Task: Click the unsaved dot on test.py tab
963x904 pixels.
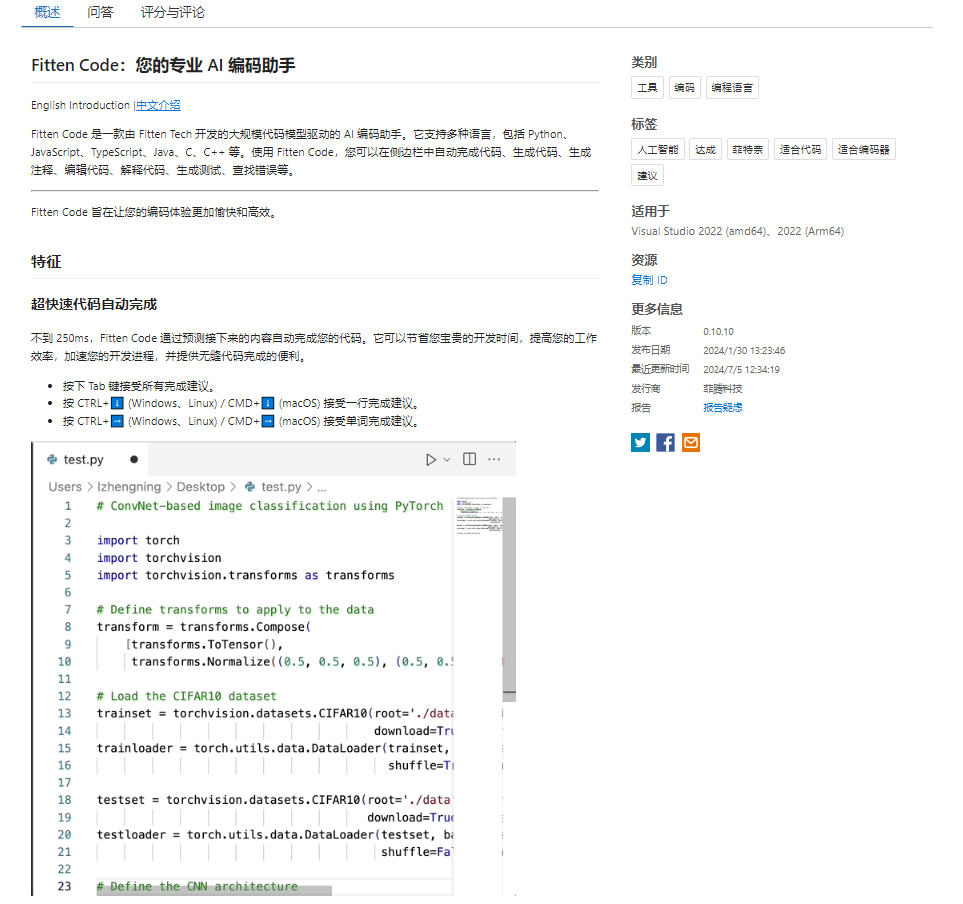Action: pyautogui.click(x=134, y=459)
